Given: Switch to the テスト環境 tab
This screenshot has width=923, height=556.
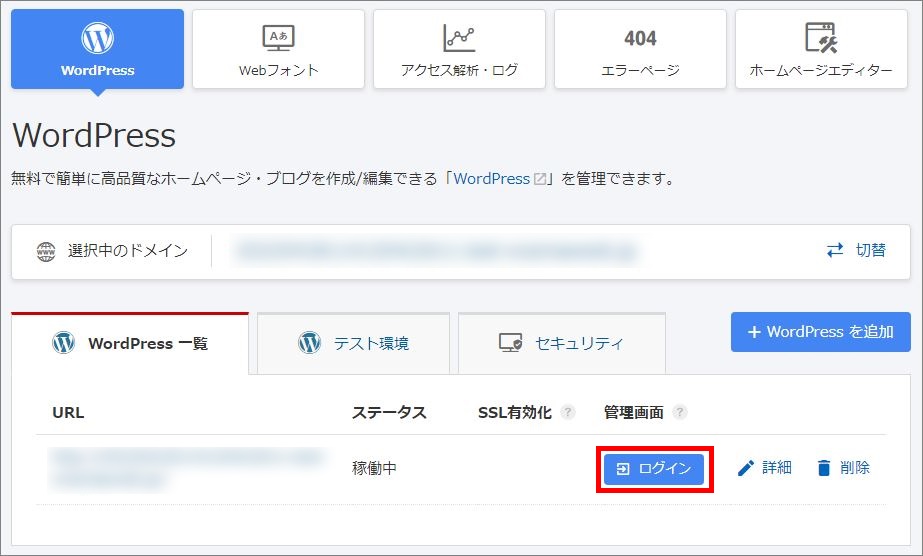Looking at the screenshot, I should (353, 344).
